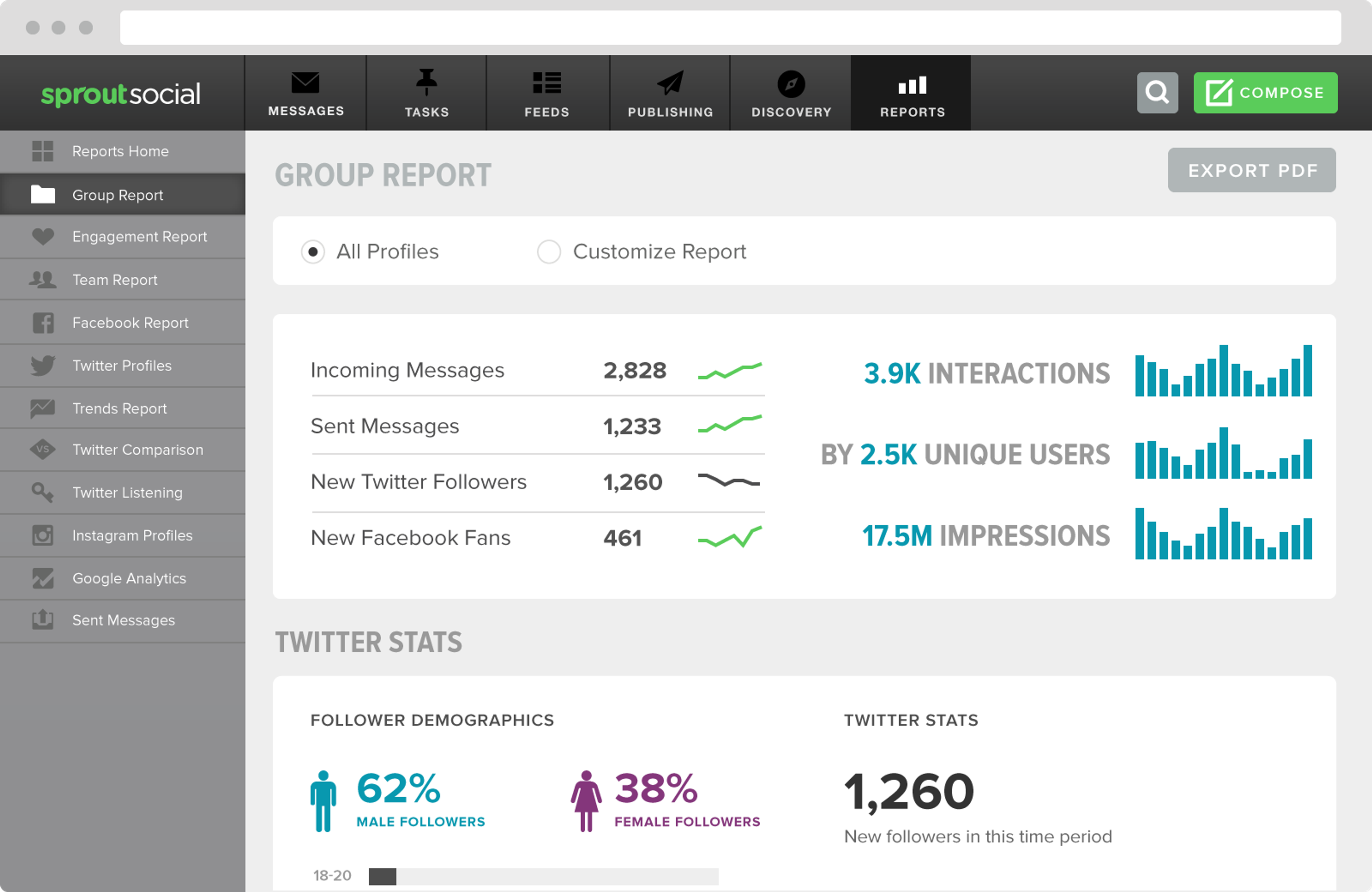Viewport: 1372px width, 892px height.
Task: Click the browser address bar
Action: (730, 27)
